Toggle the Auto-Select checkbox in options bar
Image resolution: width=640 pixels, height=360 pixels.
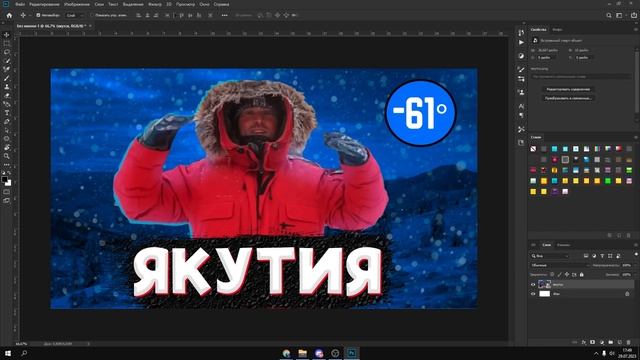pyautogui.click(x=38, y=15)
